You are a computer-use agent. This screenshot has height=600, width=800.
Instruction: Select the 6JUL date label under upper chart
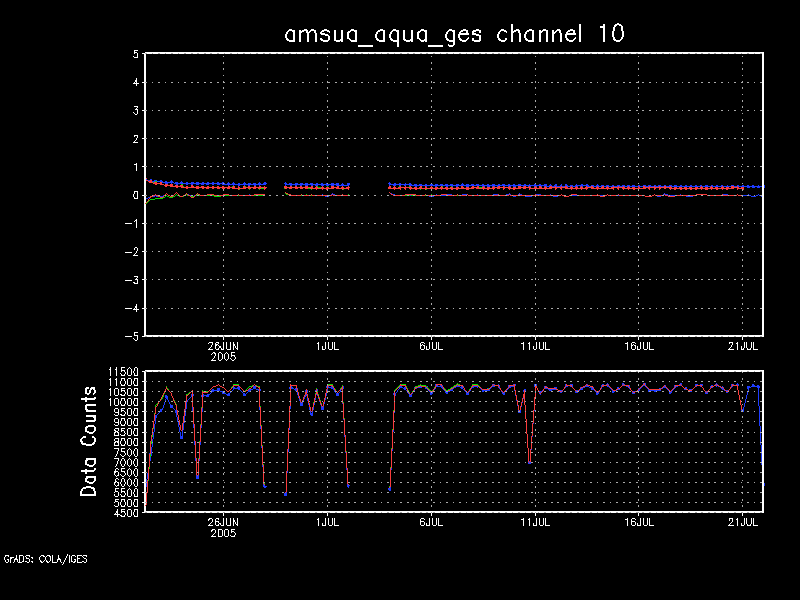(430, 345)
